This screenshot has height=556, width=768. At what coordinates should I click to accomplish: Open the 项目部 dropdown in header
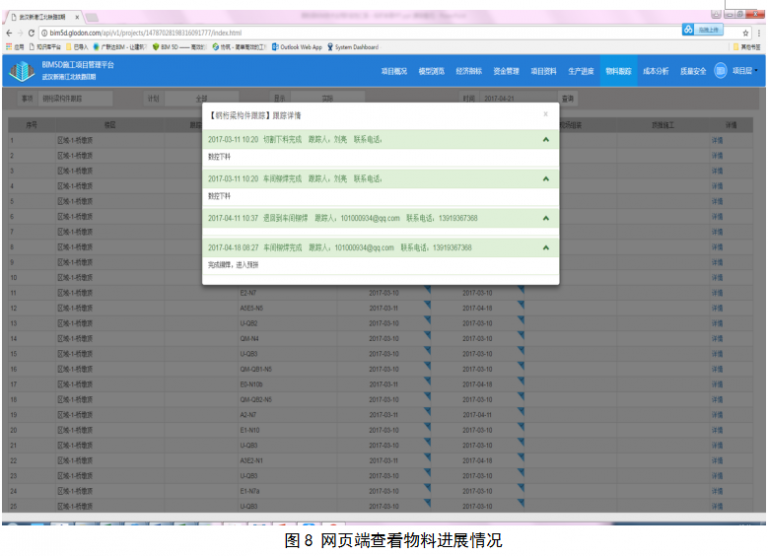745,72
